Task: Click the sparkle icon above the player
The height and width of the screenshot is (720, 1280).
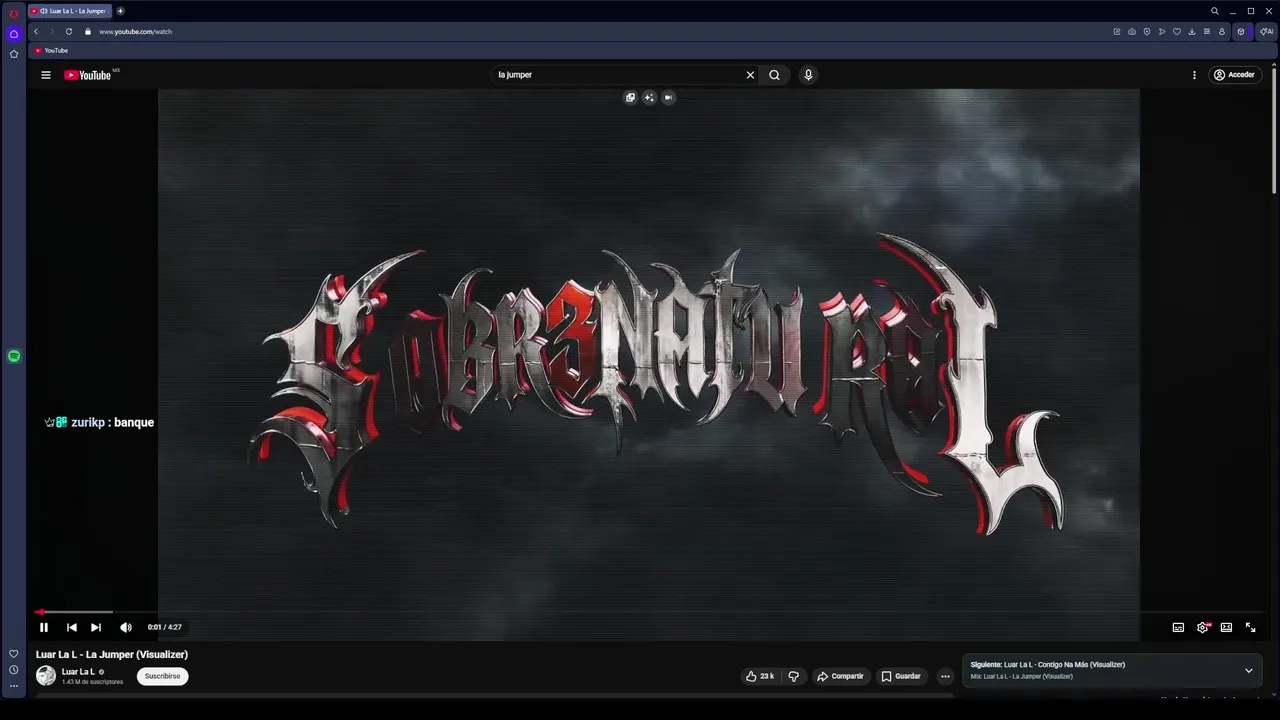Action: point(649,98)
